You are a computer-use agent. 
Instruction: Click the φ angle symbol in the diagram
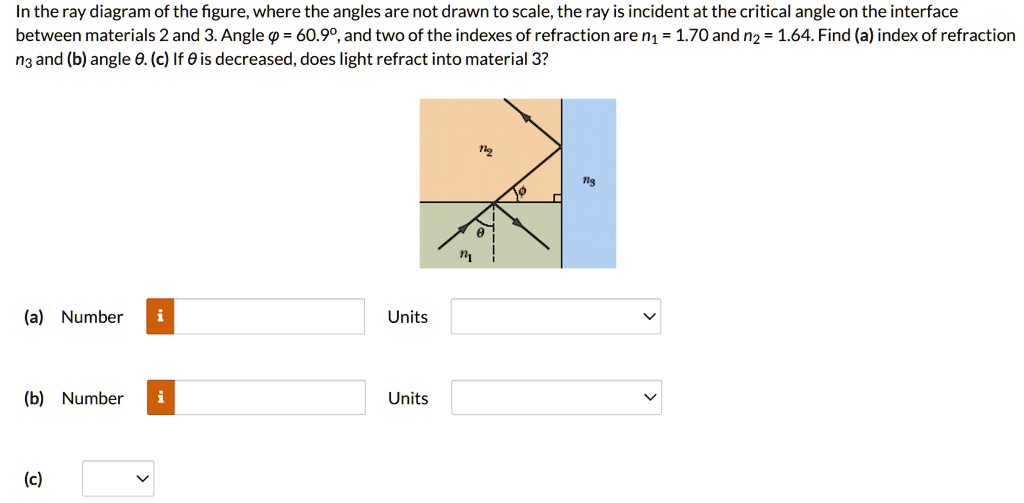coord(521,192)
